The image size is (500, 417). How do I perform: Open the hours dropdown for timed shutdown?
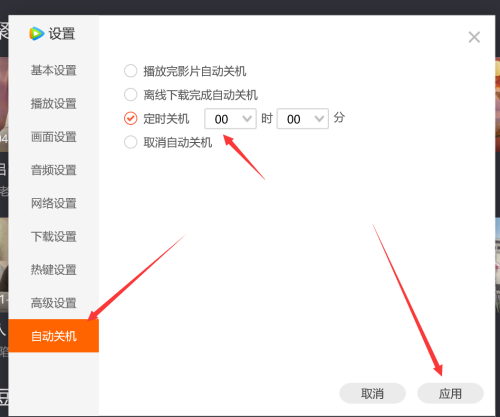point(230,119)
